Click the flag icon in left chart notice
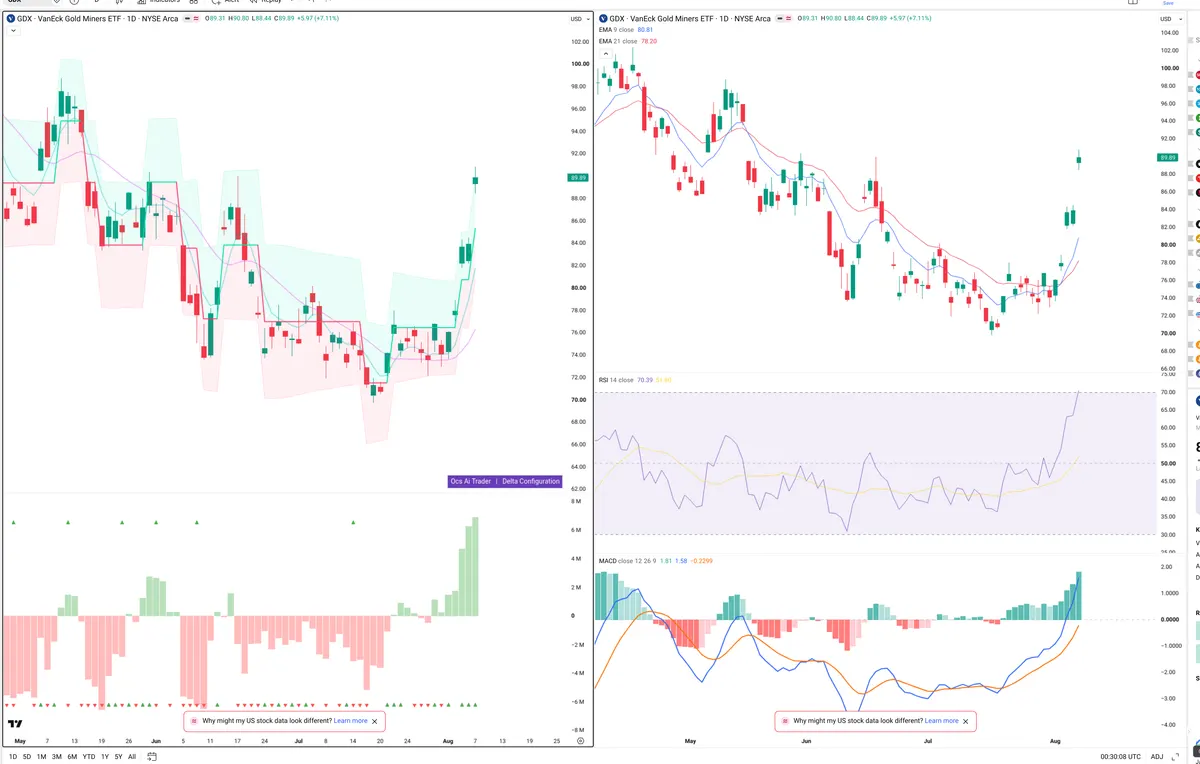Image resolution: width=1200 pixels, height=764 pixels. (194, 721)
